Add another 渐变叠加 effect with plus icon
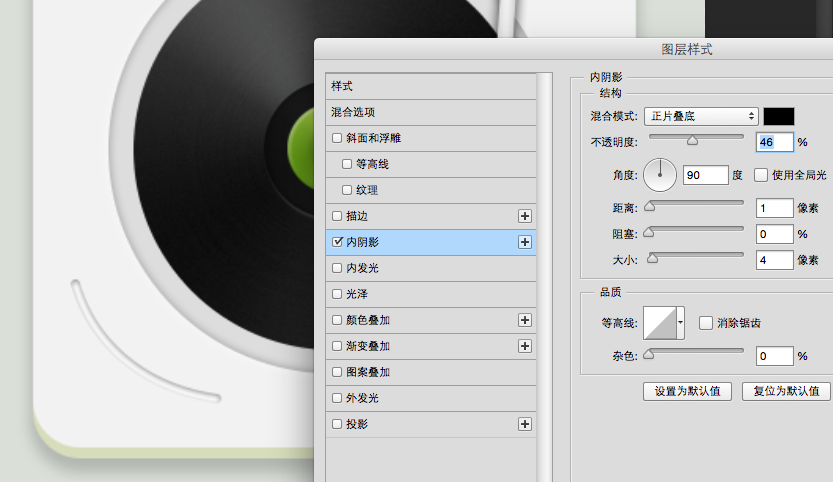This screenshot has width=833, height=482. (525, 346)
